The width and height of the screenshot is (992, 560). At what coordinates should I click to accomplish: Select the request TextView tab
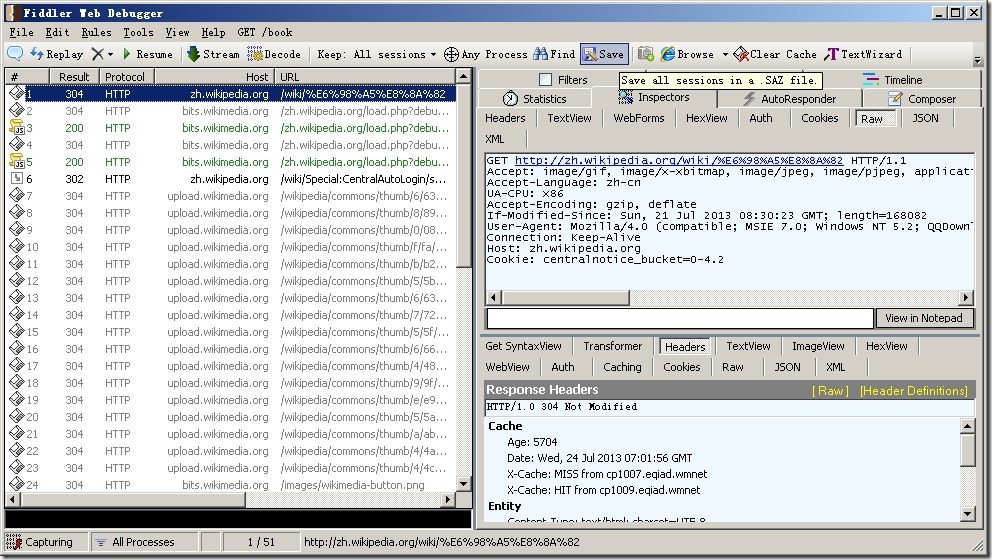point(569,118)
